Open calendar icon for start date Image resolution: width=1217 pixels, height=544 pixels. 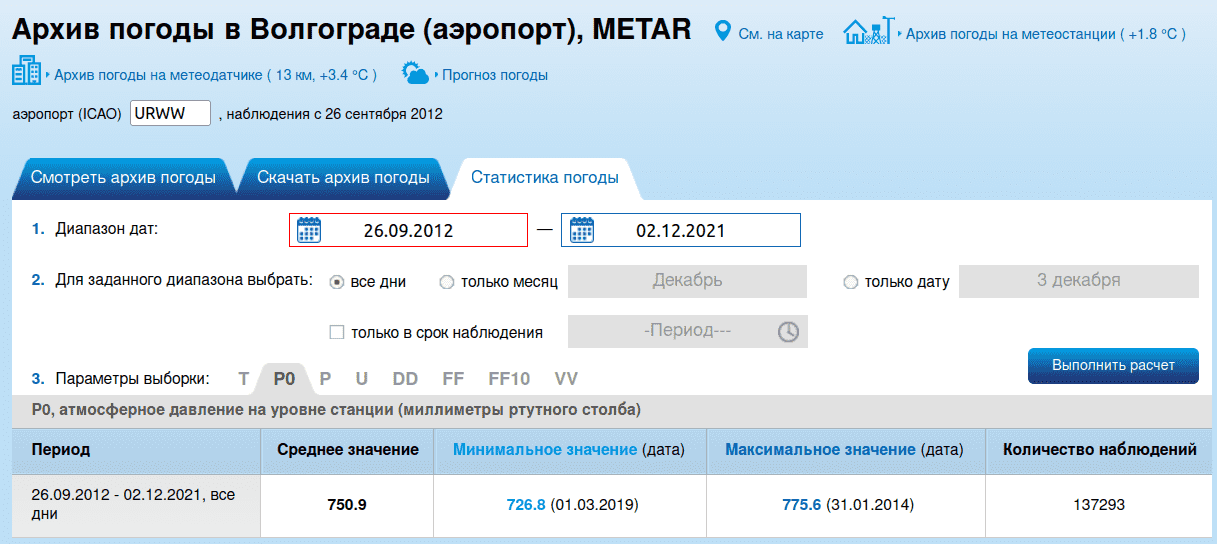pos(309,230)
